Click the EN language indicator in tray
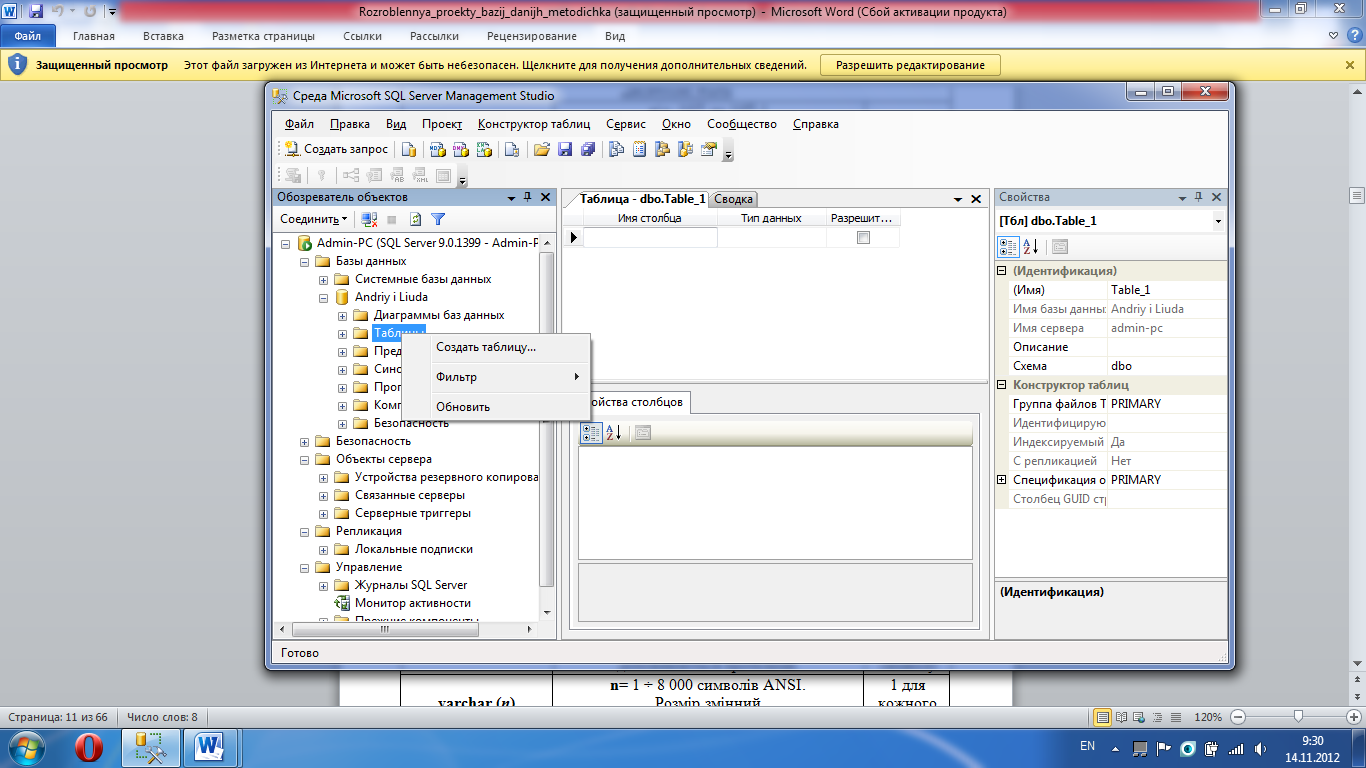 1088,747
